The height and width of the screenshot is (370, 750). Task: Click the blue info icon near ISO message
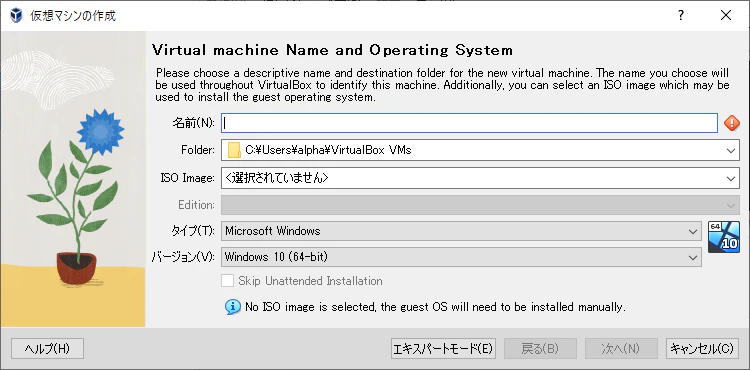coord(233,307)
